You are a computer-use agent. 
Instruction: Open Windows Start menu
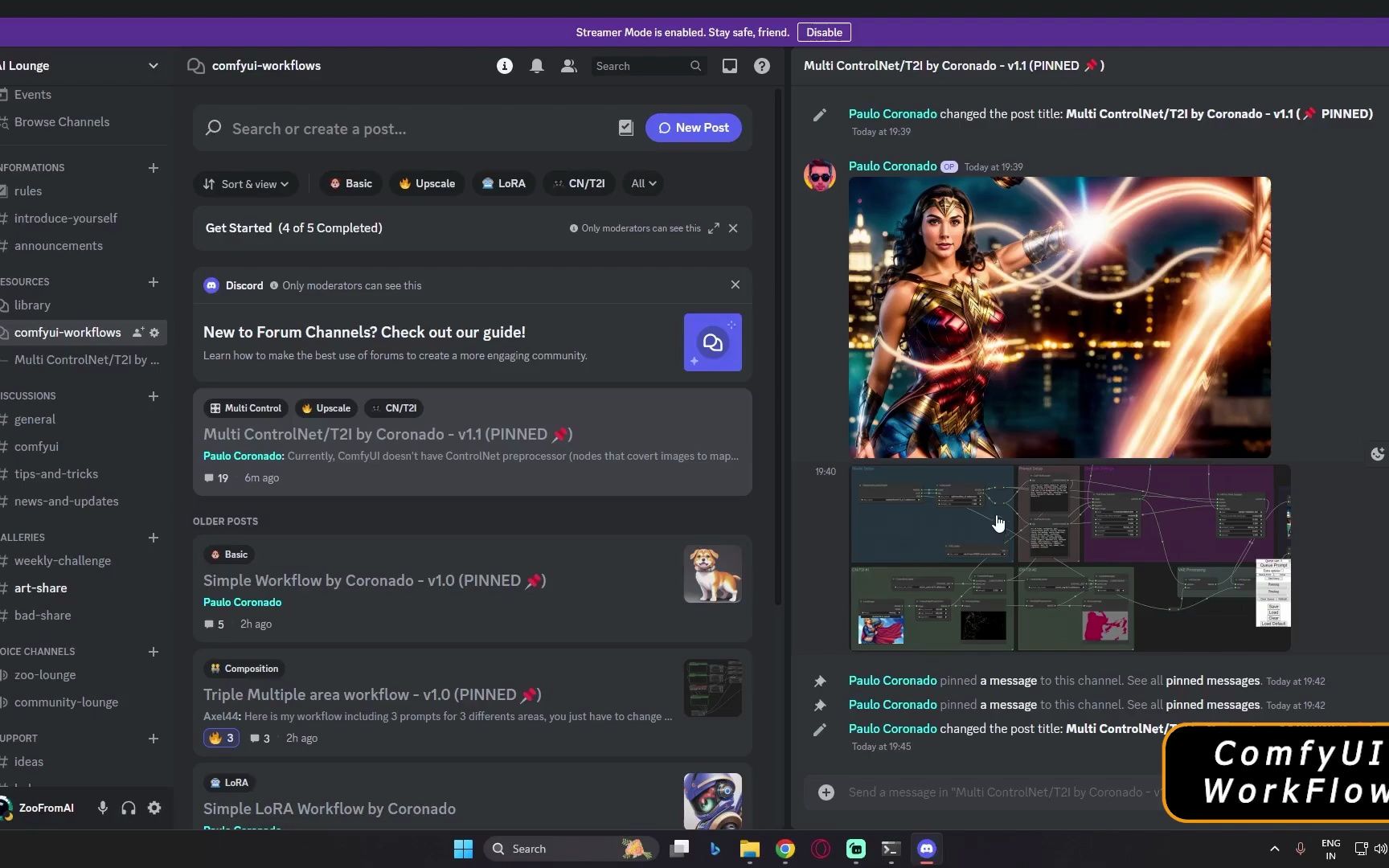(463, 849)
